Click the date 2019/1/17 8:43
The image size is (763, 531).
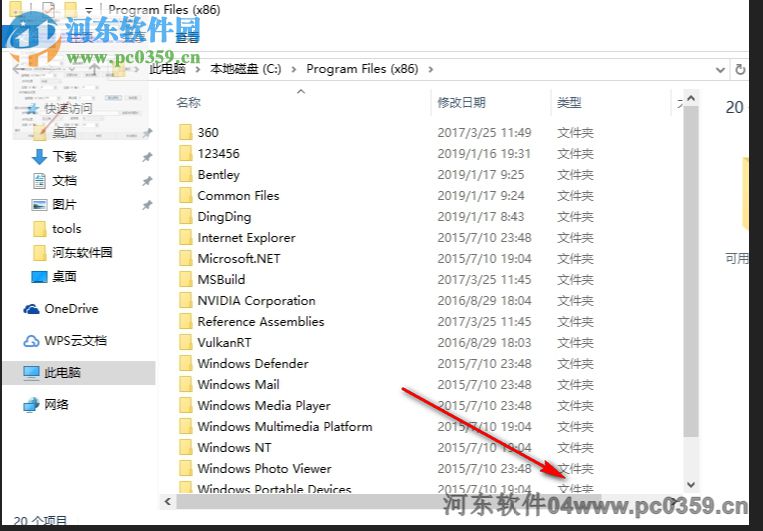(481, 216)
